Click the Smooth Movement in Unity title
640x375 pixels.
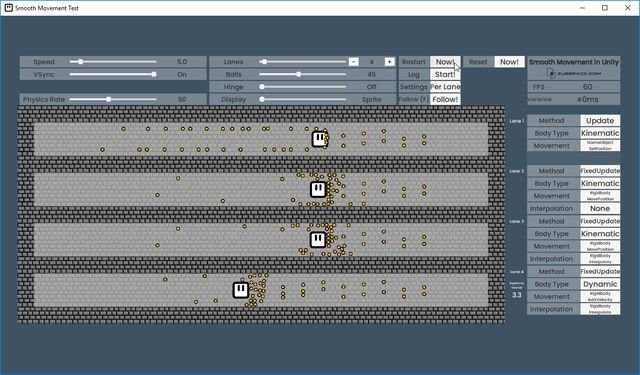574,62
